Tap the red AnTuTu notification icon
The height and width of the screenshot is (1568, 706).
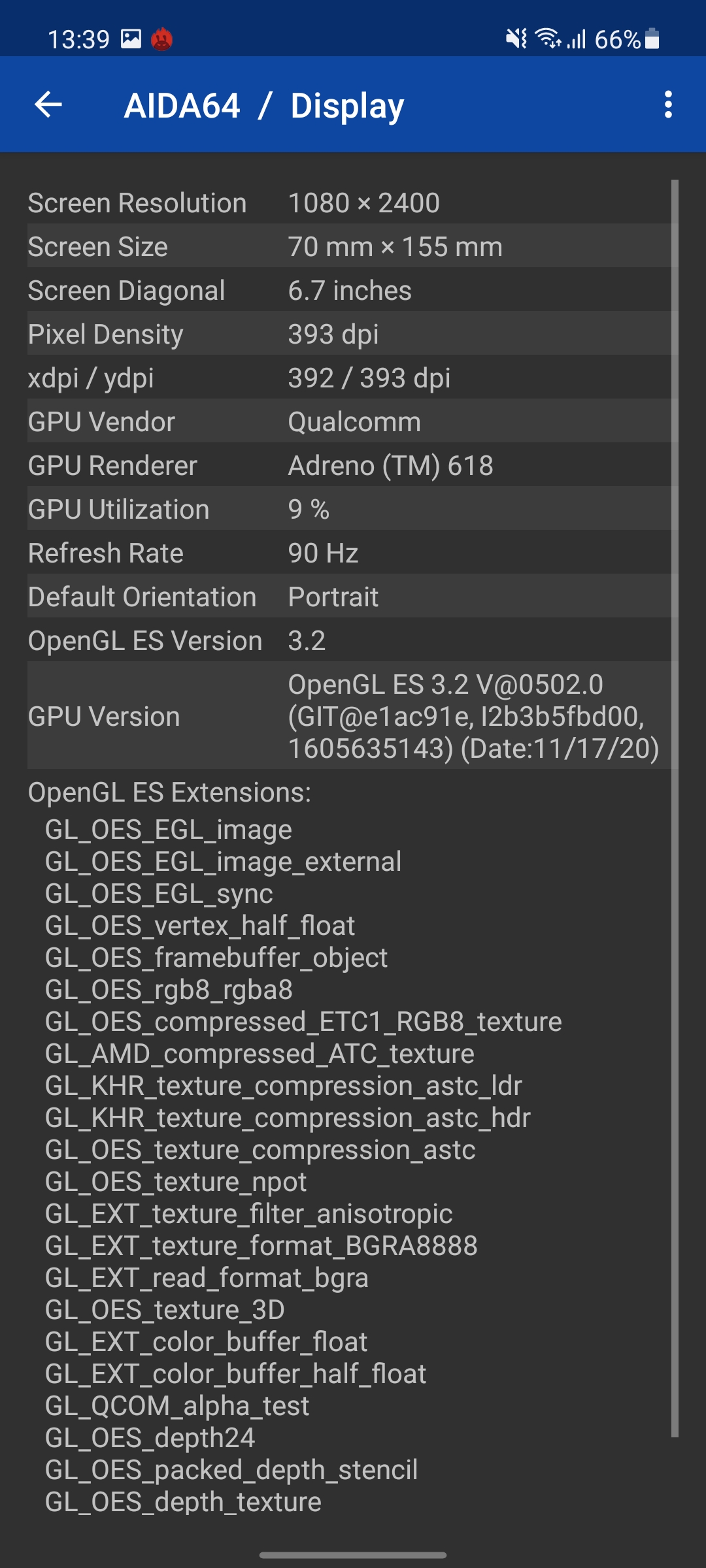point(161,39)
